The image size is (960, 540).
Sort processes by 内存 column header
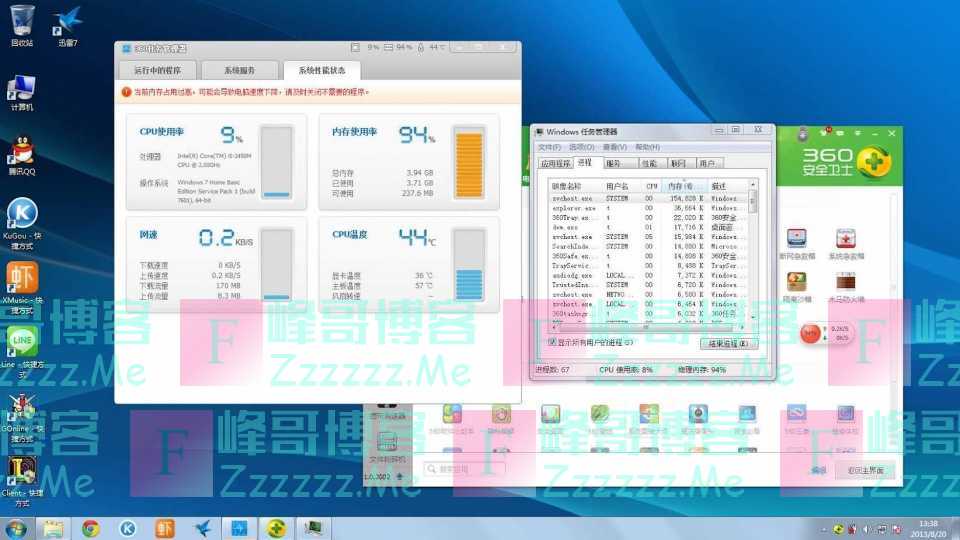(x=682, y=186)
